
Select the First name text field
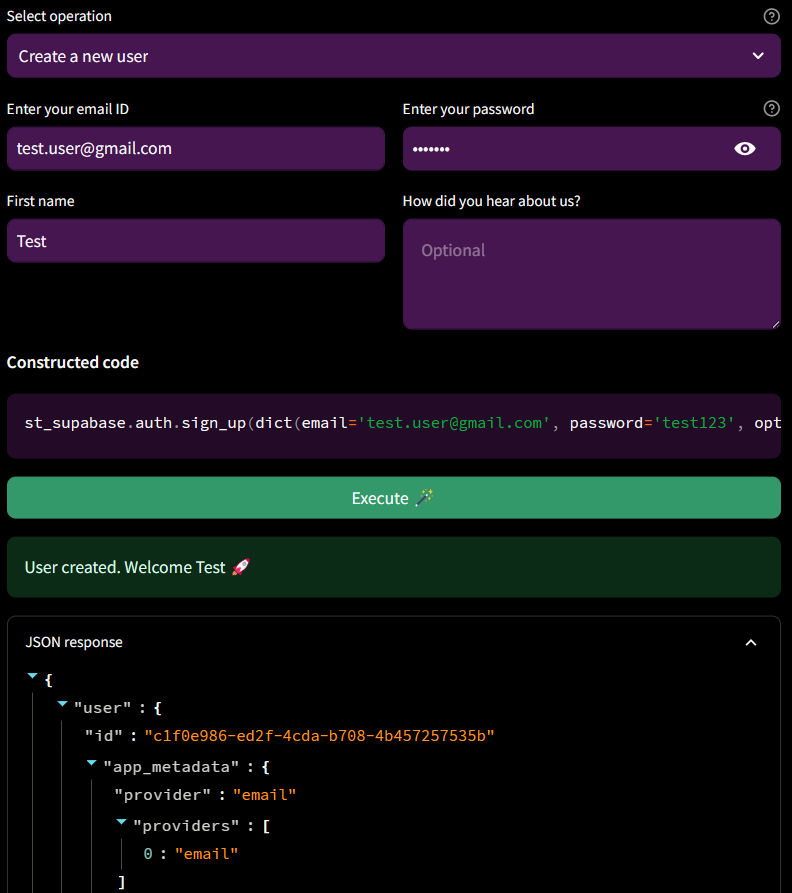coord(196,240)
